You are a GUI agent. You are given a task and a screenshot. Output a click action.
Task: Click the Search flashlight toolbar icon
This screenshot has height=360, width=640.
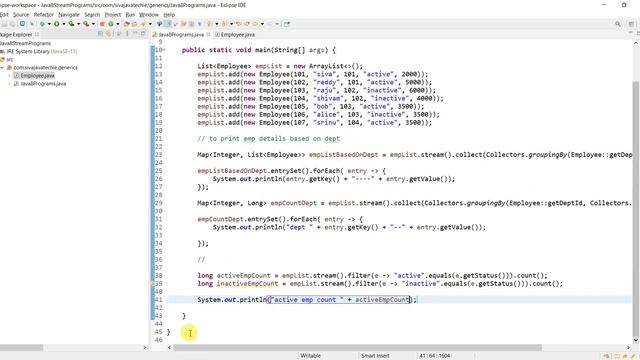click(x=143, y=24)
